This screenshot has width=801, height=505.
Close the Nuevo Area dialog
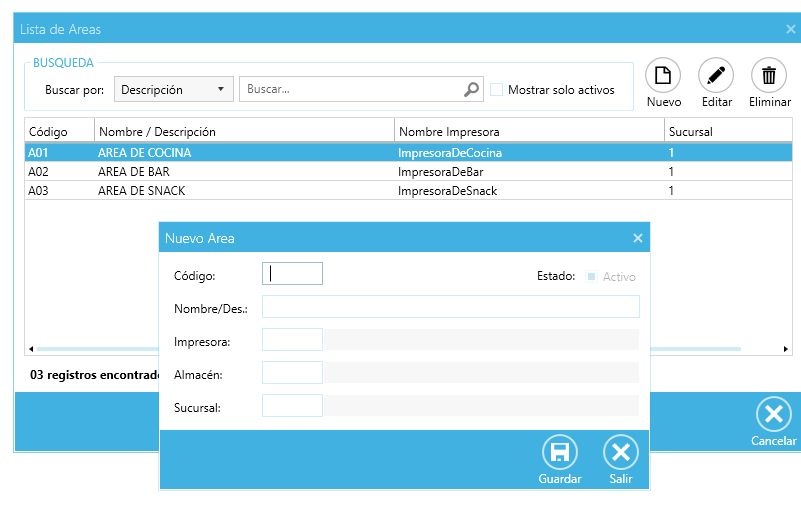click(x=638, y=239)
